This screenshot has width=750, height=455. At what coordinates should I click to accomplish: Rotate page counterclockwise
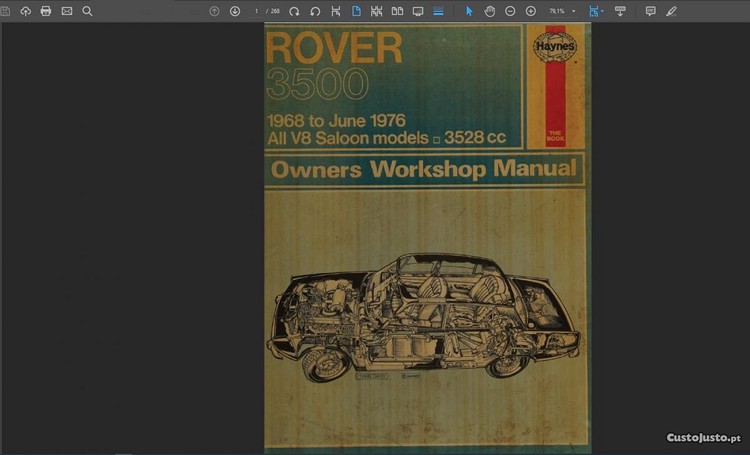point(315,11)
